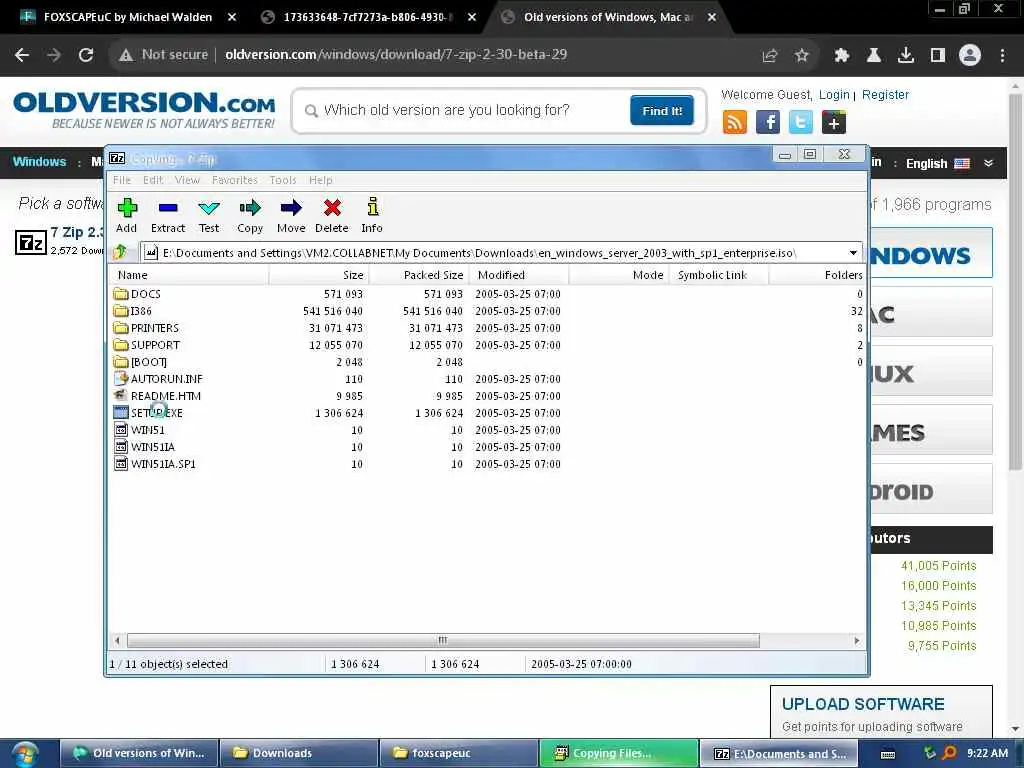Screen dimensions: 1024x768
Task: Click the Google Plus icon on OldVersion
Action: 834,122
